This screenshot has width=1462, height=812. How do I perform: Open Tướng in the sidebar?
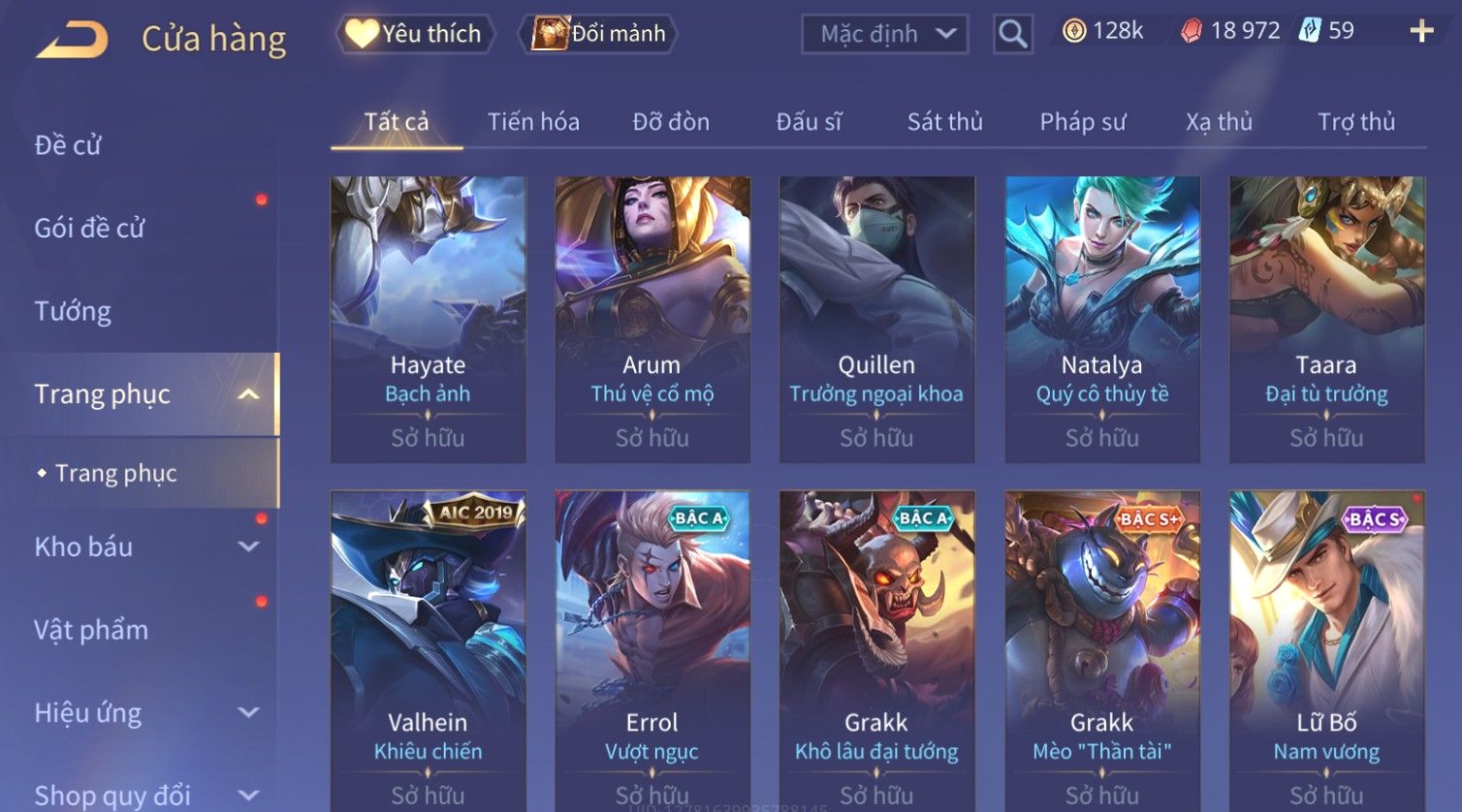tap(73, 311)
